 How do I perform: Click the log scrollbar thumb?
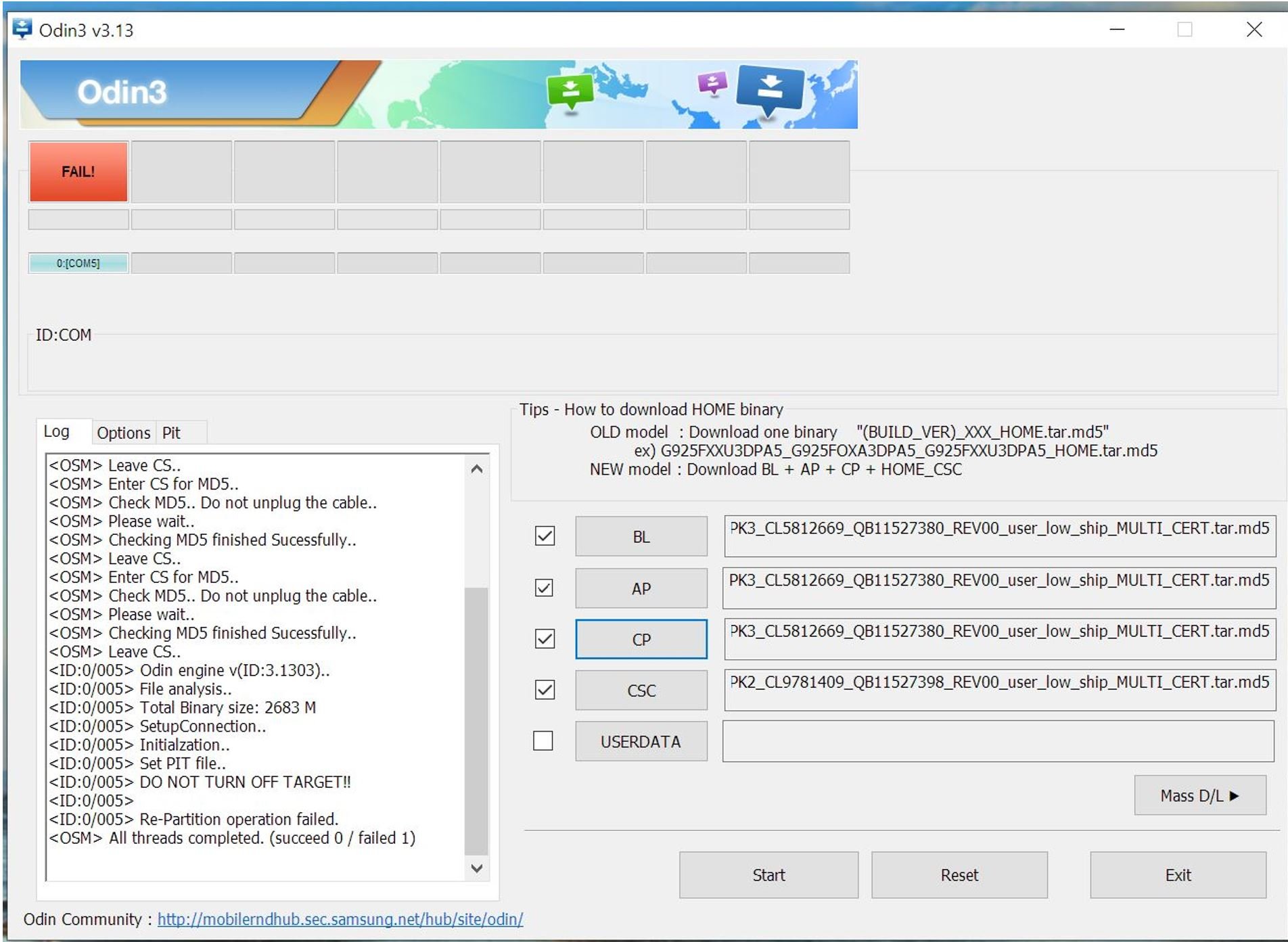coord(477,722)
